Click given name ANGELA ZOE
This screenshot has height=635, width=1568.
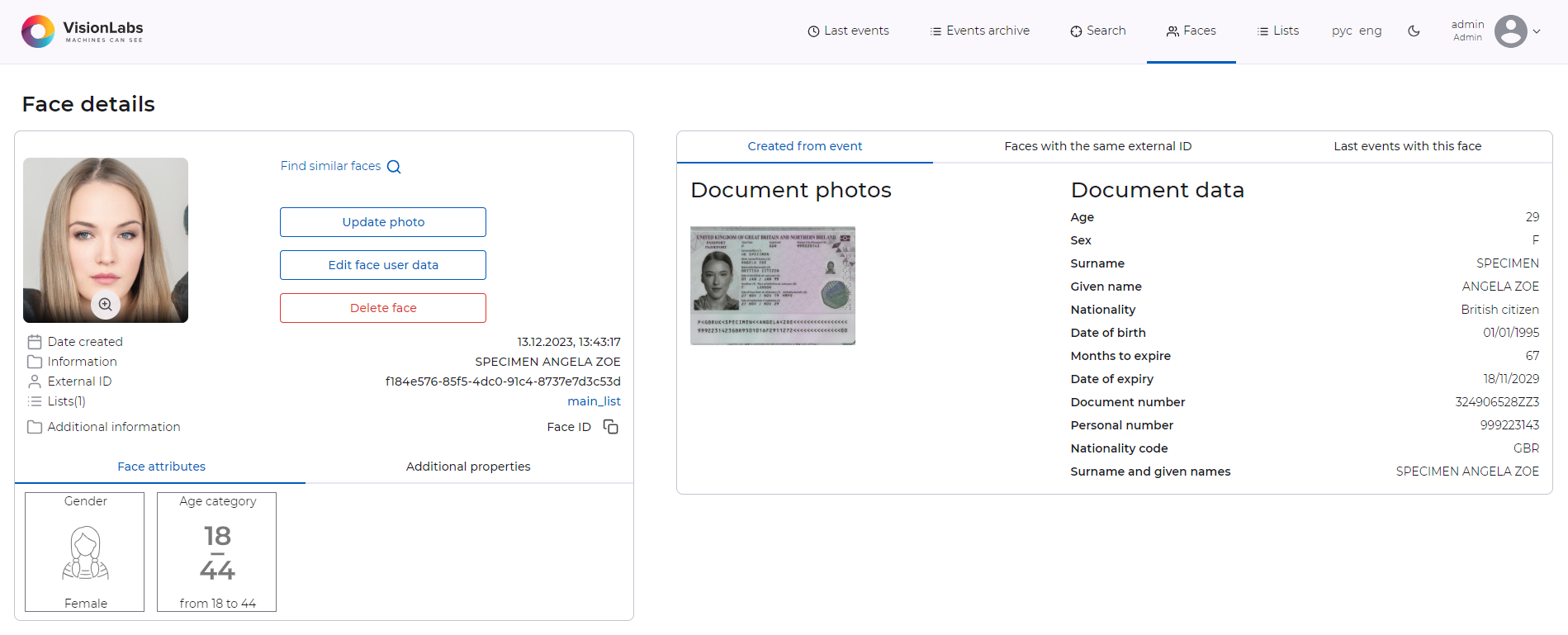1500,287
